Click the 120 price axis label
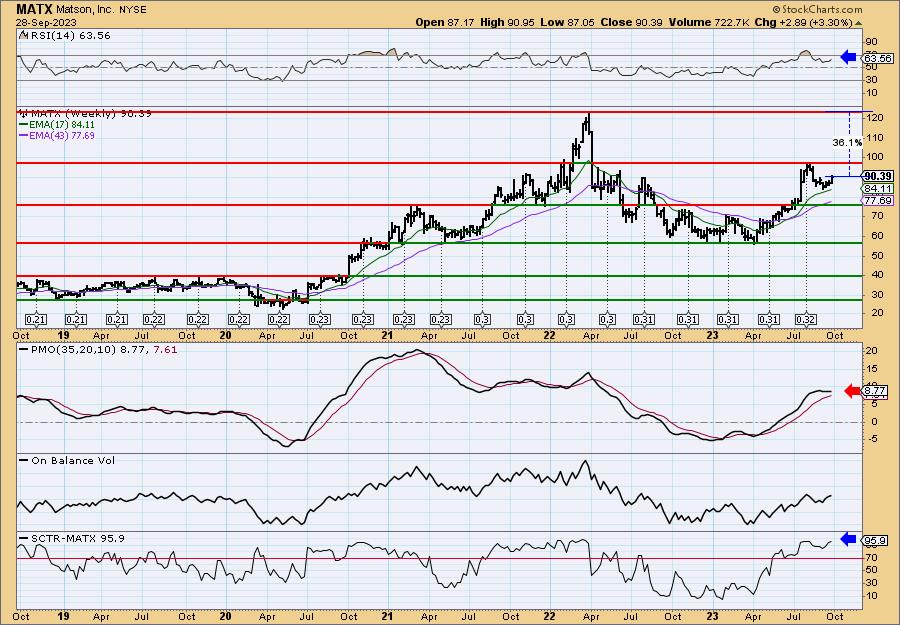The width and height of the screenshot is (900, 625). (x=873, y=118)
